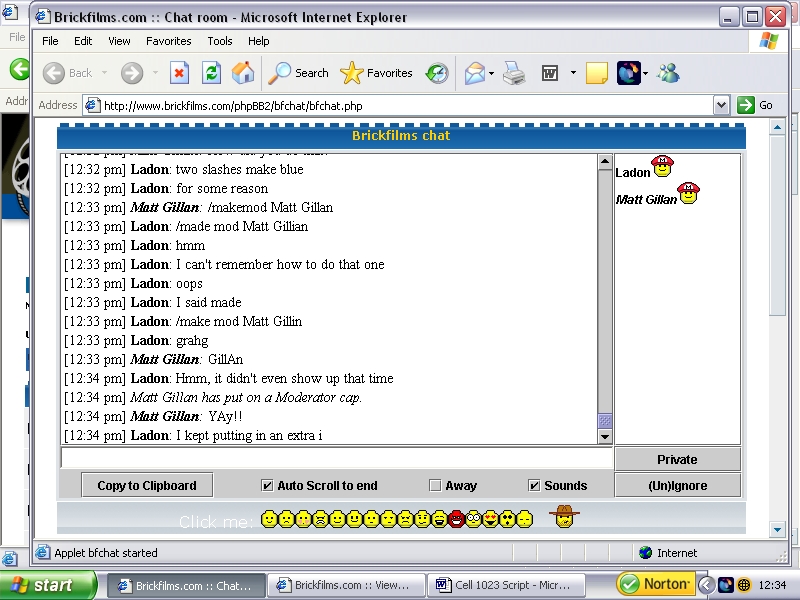Insert the first smiling emoticon

pos(269,519)
